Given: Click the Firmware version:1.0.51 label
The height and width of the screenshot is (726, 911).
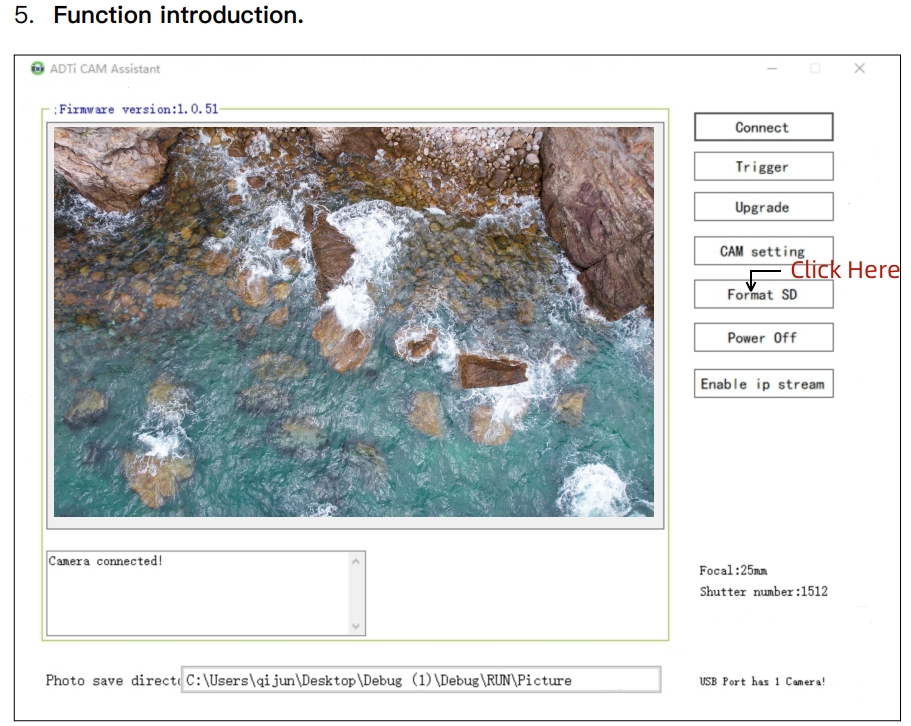Looking at the screenshot, I should click(136, 109).
